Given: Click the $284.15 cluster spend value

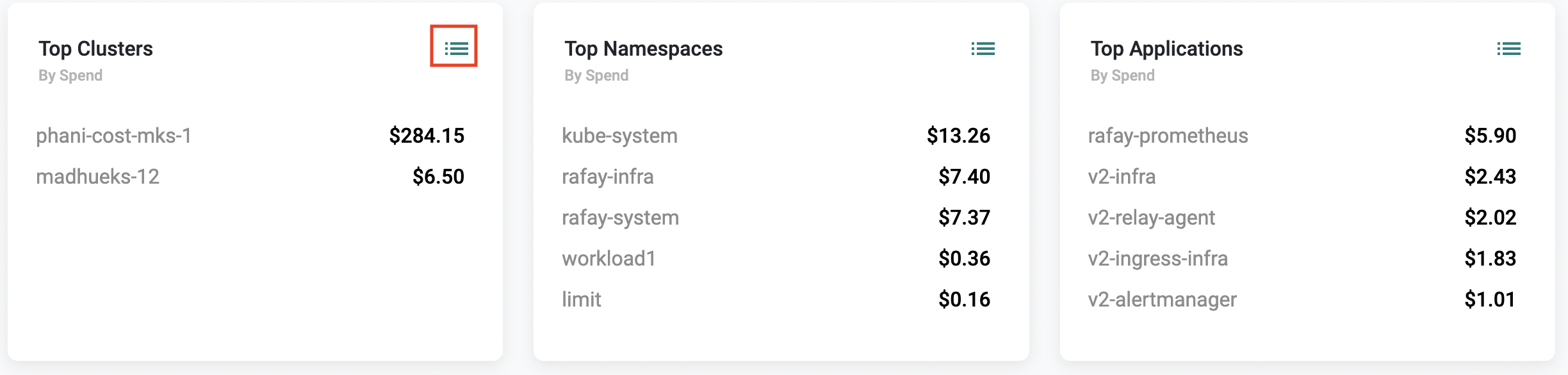Looking at the screenshot, I should pos(427,136).
